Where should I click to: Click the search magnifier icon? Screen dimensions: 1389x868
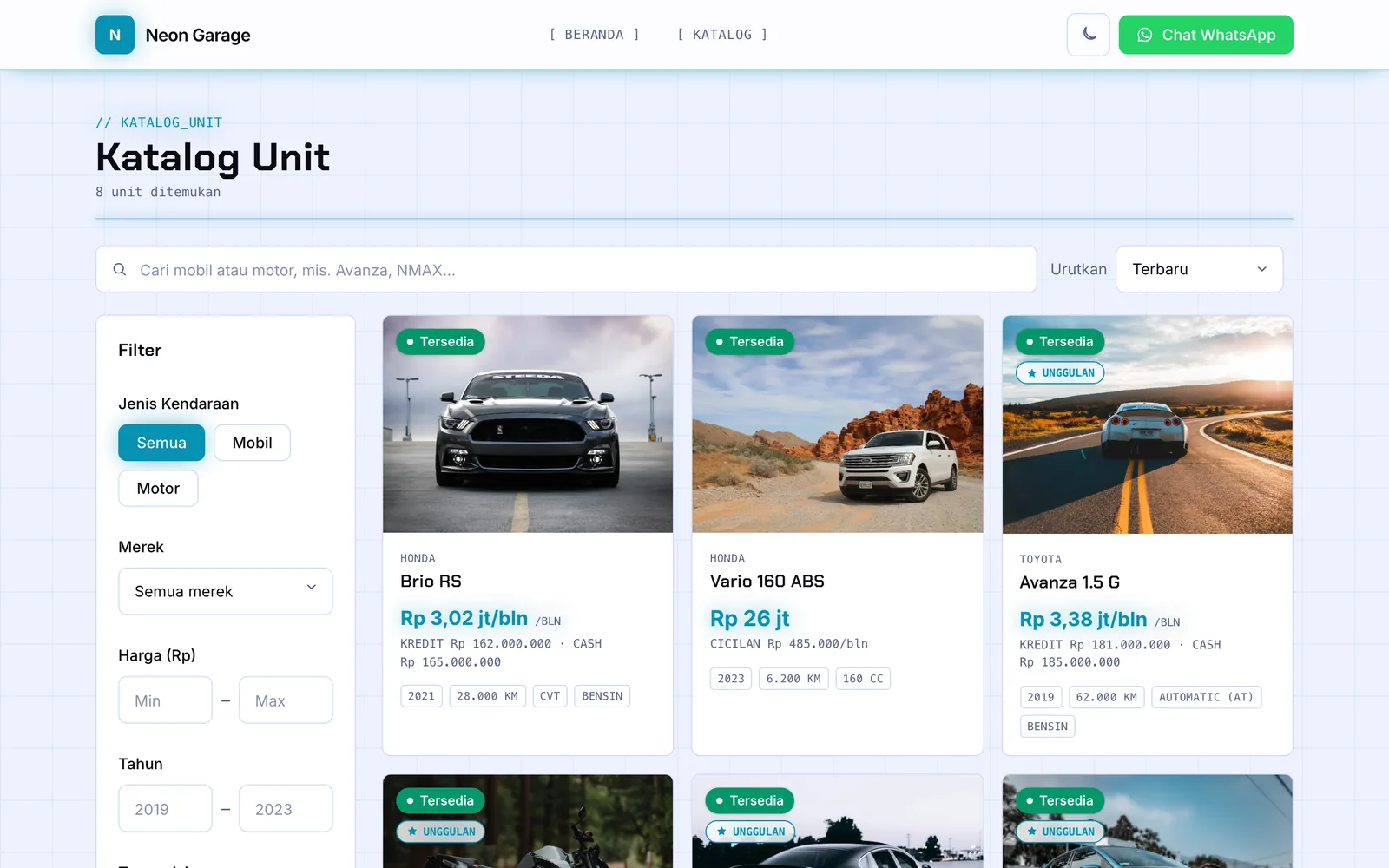pyautogui.click(x=120, y=270)
